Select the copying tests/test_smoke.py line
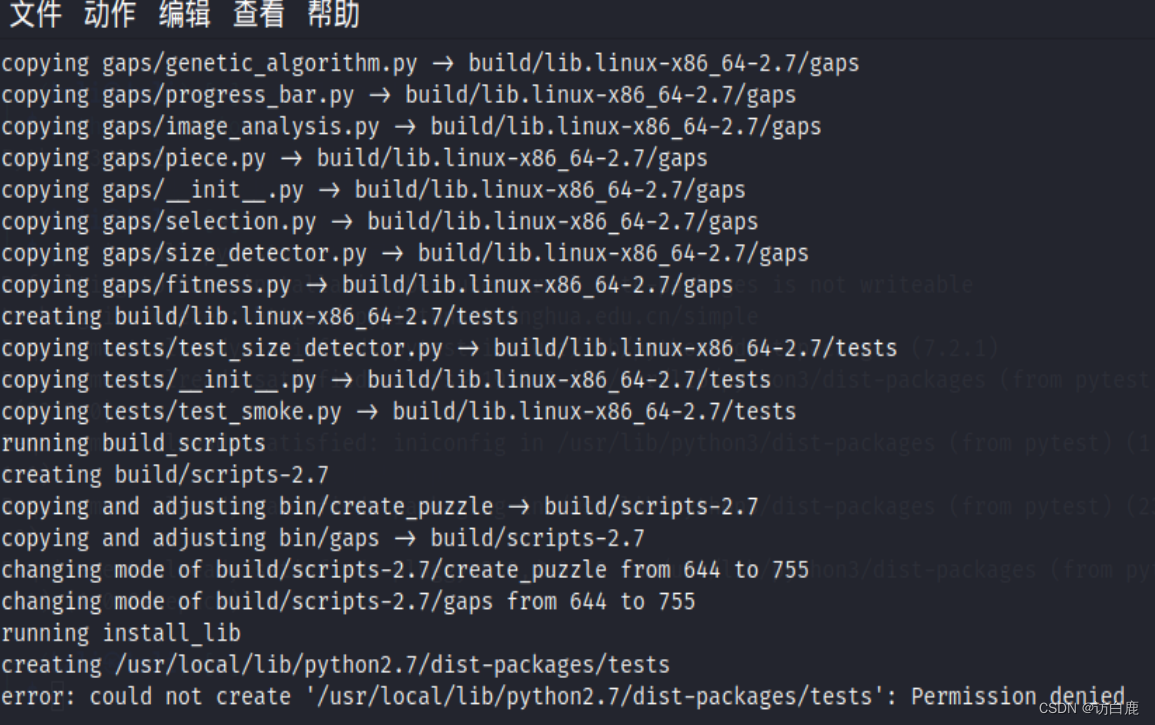The width and height of the screenshot is (1155, 725). [x=400, y=411]
